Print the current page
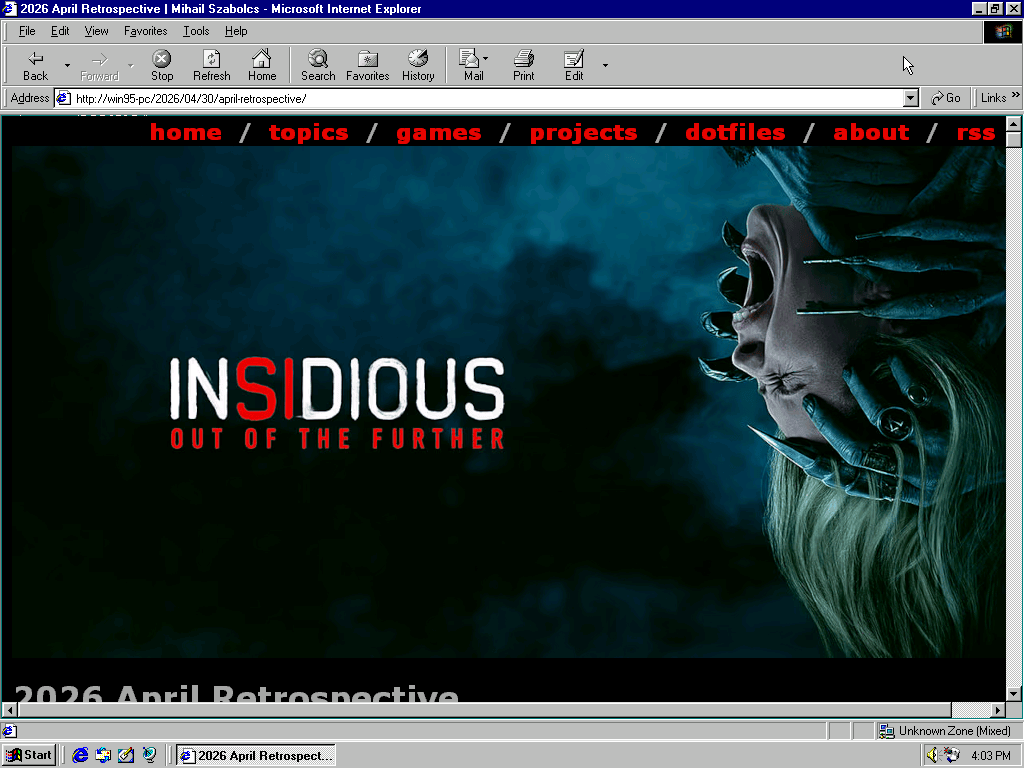This screenshot has height=768, width=1024. pyautogui.click(x=524, y=65)
